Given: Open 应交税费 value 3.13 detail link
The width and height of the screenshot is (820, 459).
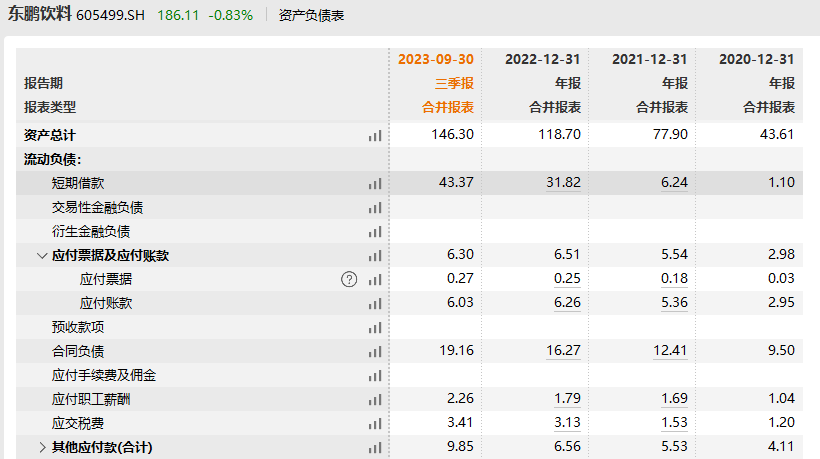Looking at the screenshot, I should 567,423.
